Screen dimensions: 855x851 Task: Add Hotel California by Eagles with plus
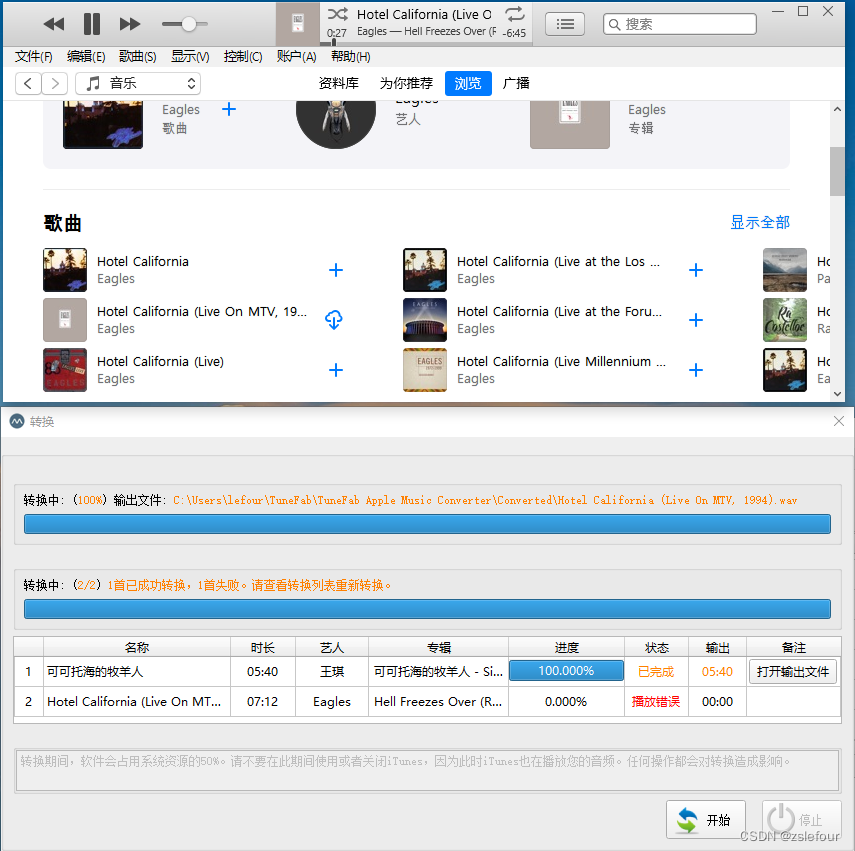coord(336,270)
